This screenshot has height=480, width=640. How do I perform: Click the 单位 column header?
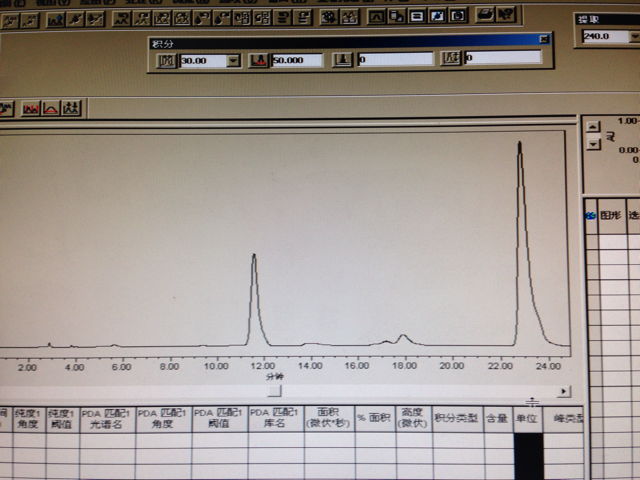527,418
